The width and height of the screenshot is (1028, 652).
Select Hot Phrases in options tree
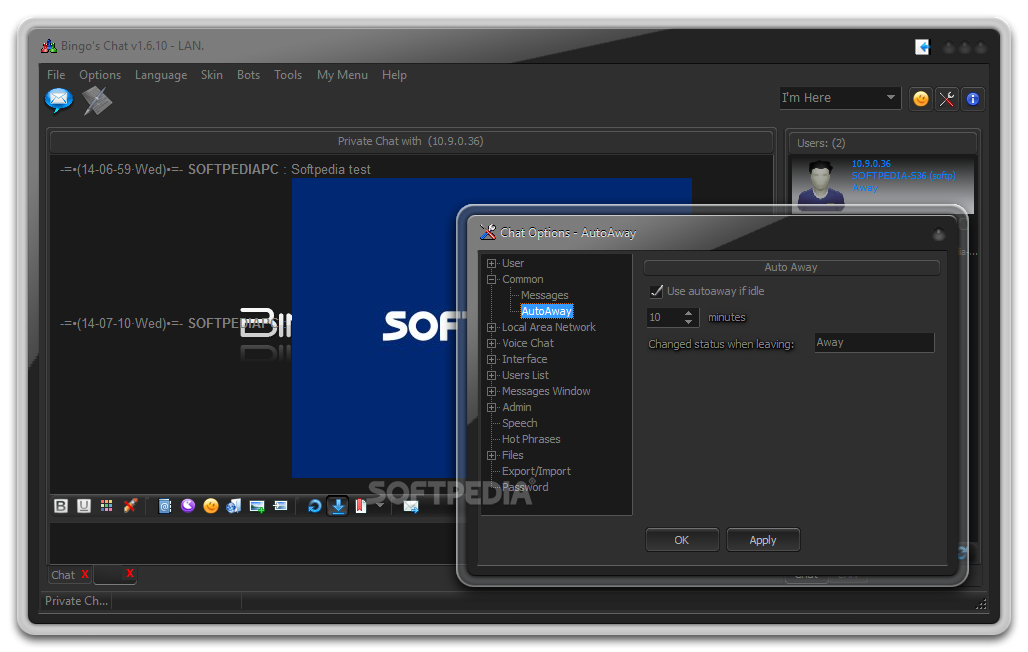click(x=531, y=439)
